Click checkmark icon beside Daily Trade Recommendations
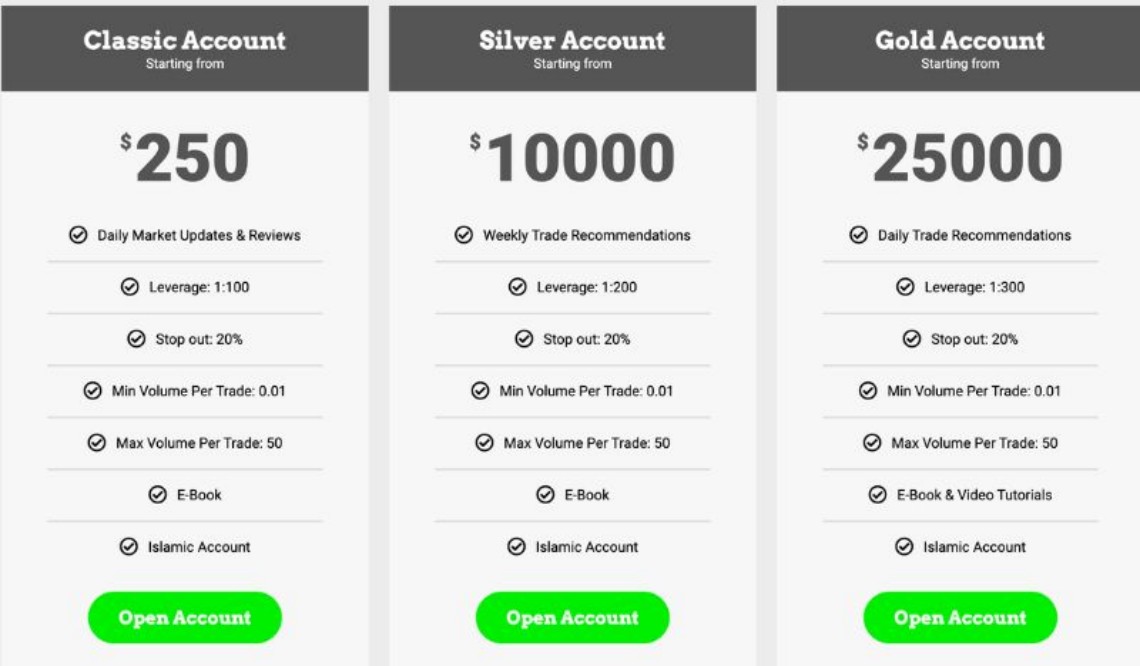Viewport: 1140px width, 666px height. pos(859,235)
